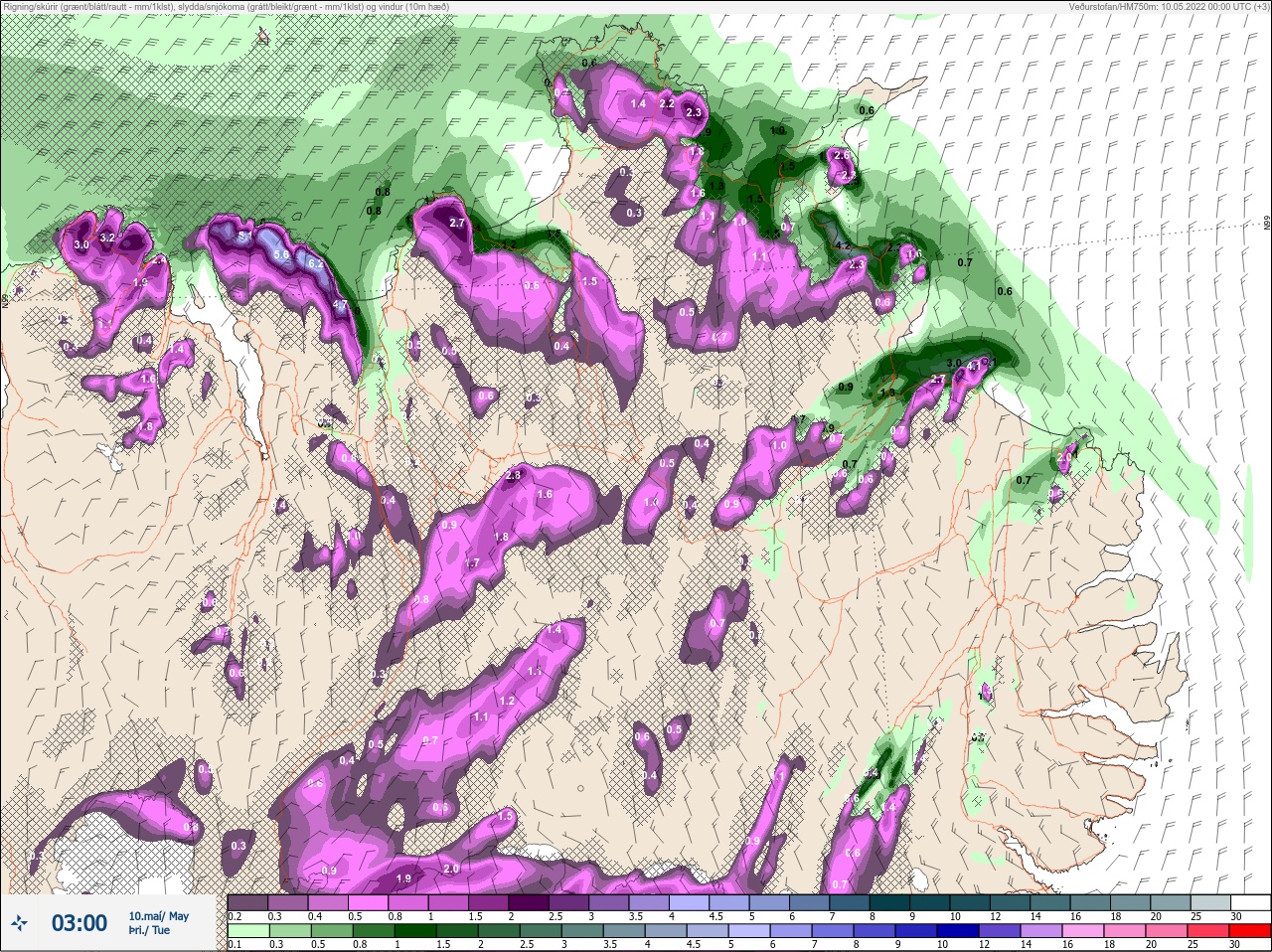The width and height of the screenshot is (1272, 952).
Task: Click the header legend text starting 'Rigning/skúrir'
Action: [x=226, y=6]
